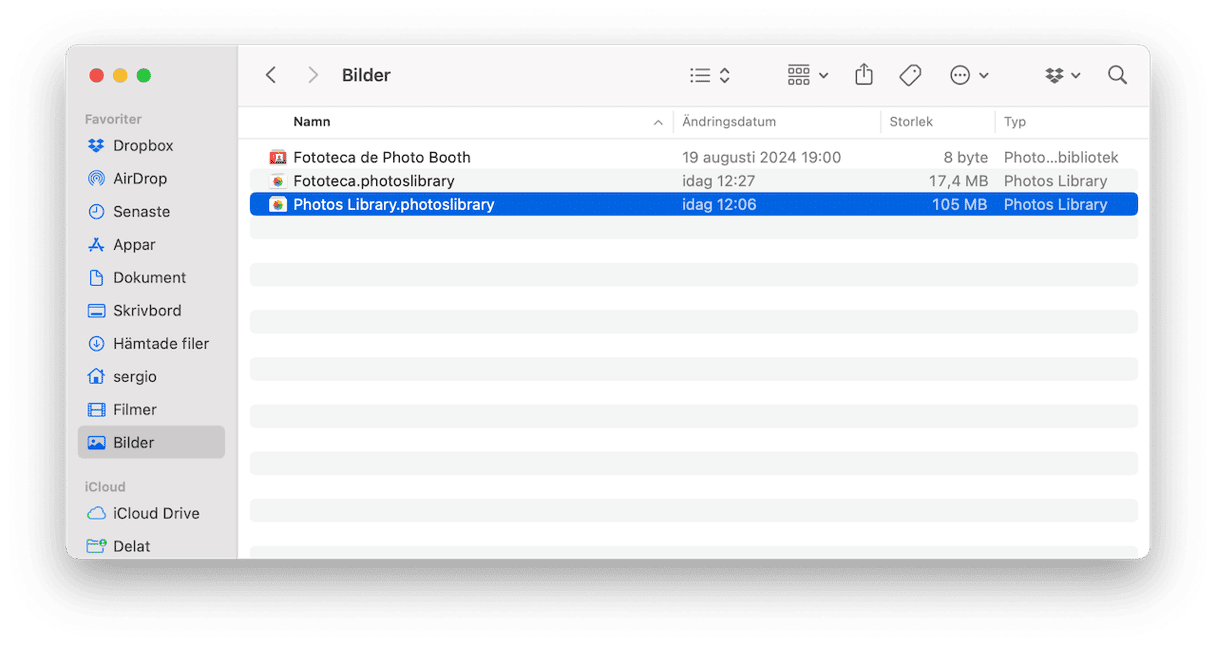Click the idag 12:06 date cell
1216x646 pixels.
(x=719, y=204)
